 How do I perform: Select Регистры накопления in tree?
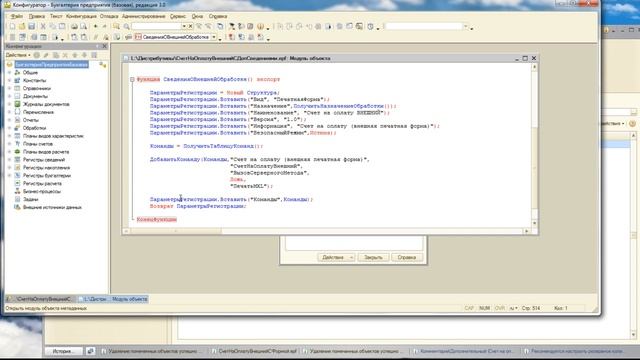coord(46,167)
